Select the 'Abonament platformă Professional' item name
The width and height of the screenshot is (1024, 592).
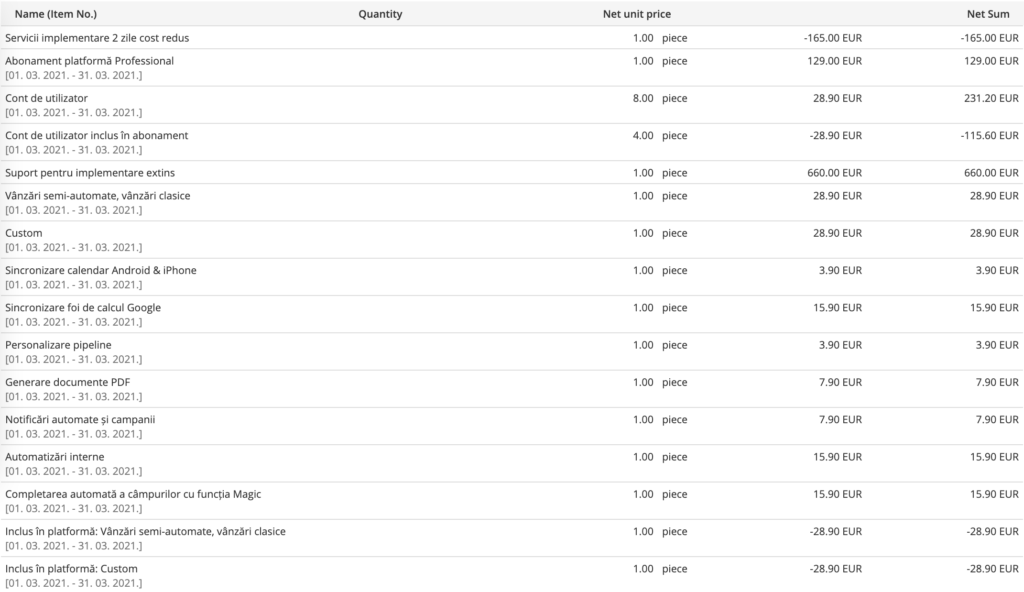coord(89,61)
